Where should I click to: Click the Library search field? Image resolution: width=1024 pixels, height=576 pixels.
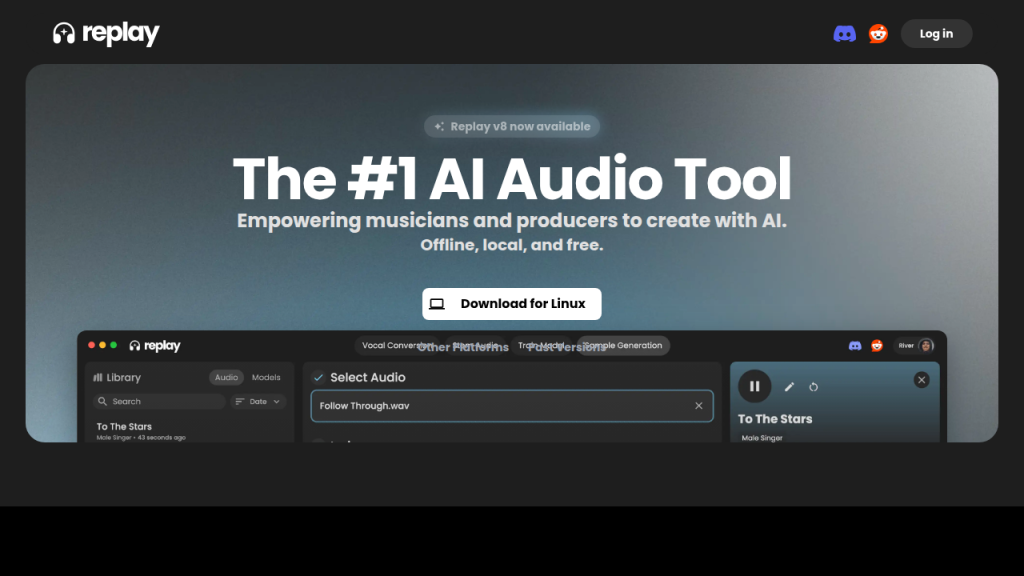point(160,401)
